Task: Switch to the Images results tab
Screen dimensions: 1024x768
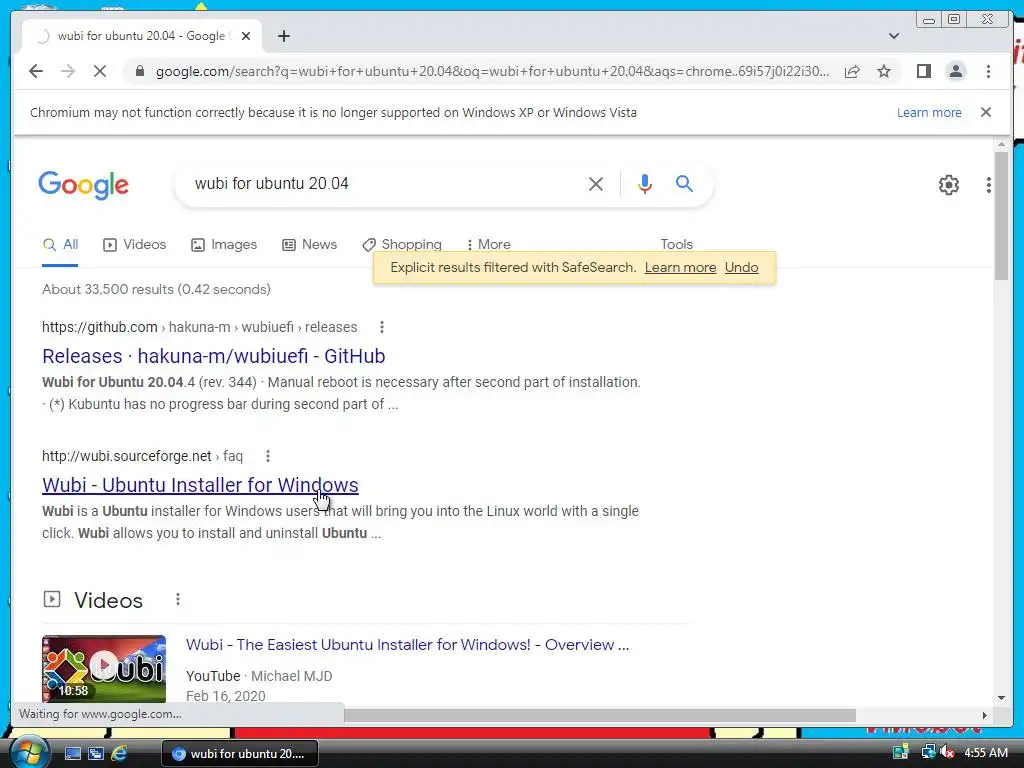Action: [224, 245]
